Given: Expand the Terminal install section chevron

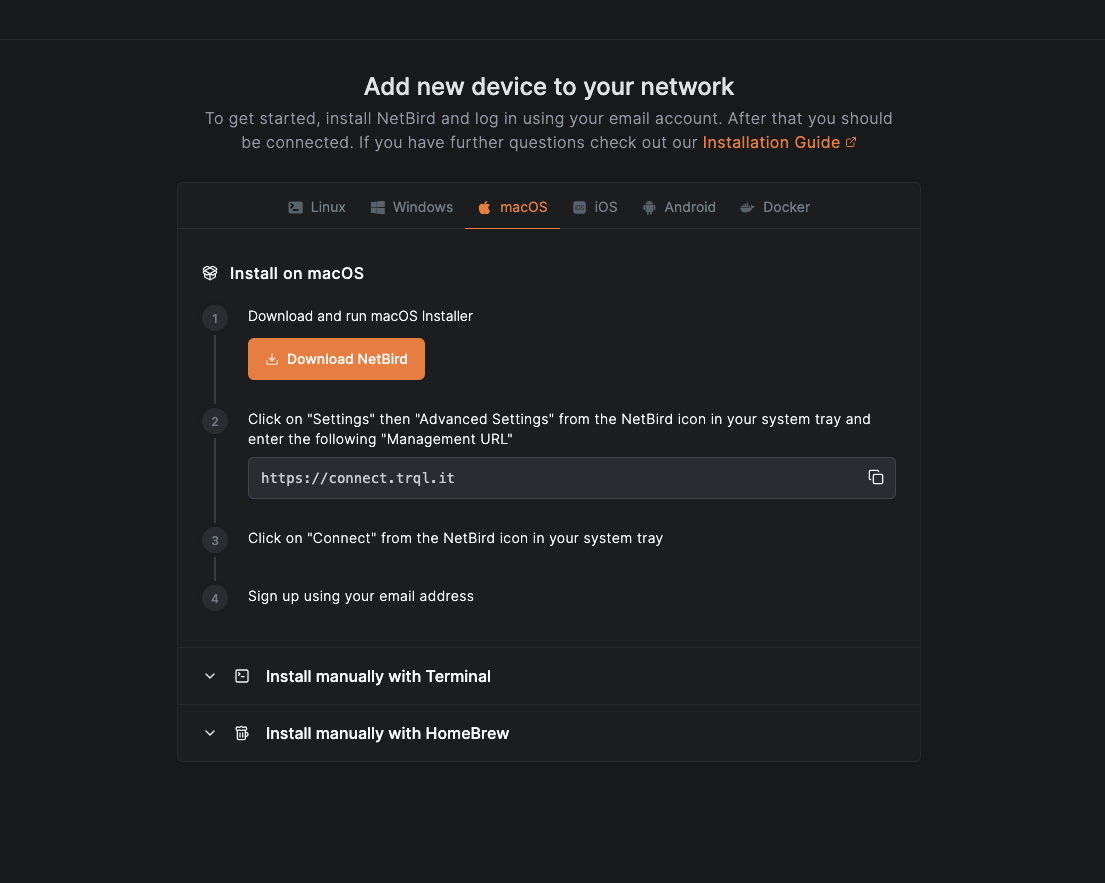Looking at the screenshot, I should point(210,676).
